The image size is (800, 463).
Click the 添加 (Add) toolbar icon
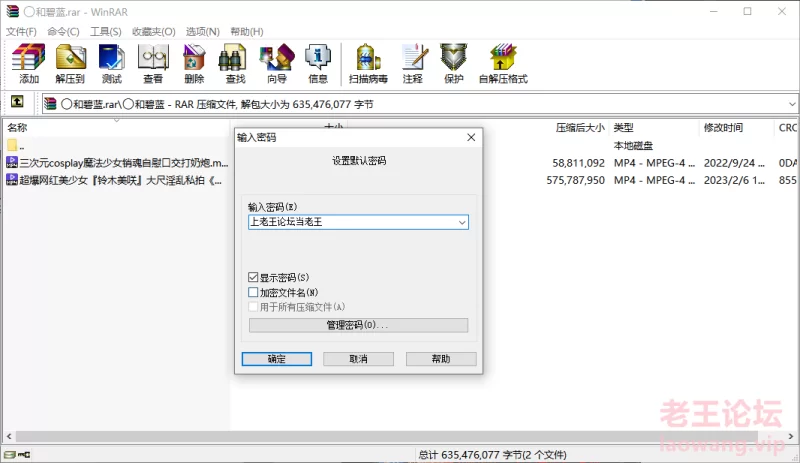pos(29,63)
